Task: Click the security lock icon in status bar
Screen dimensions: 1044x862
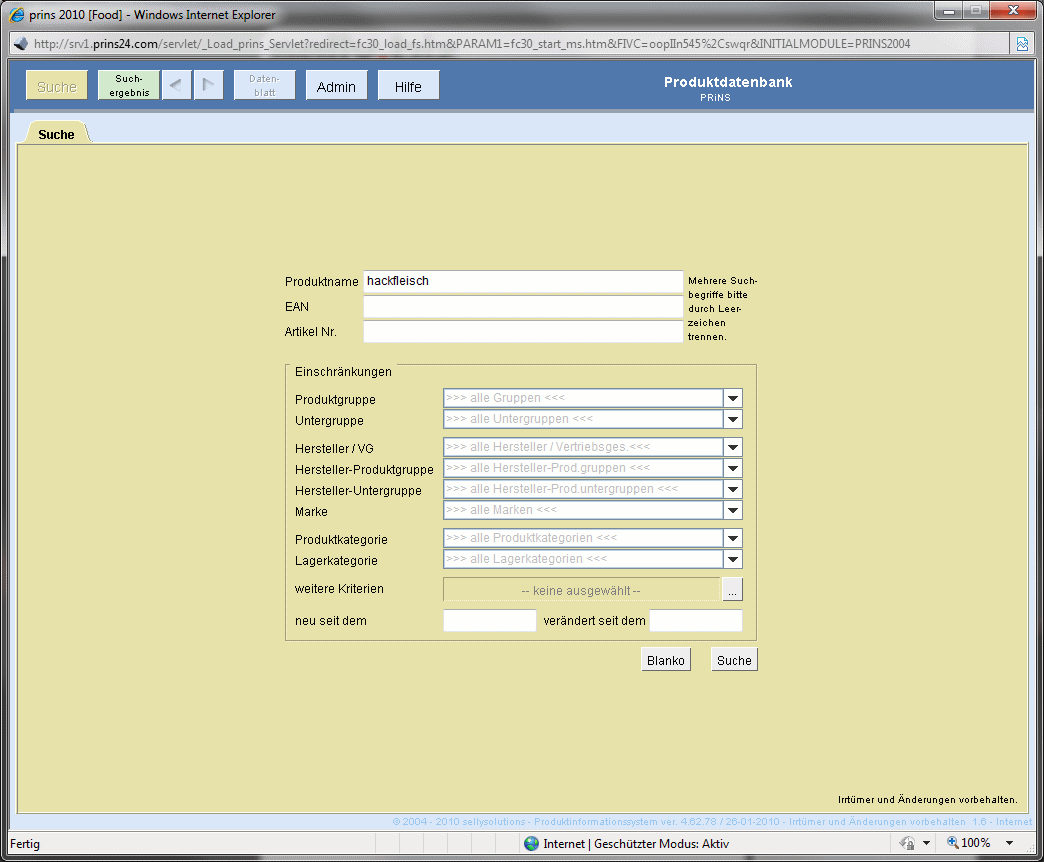Action: (908, 843)
